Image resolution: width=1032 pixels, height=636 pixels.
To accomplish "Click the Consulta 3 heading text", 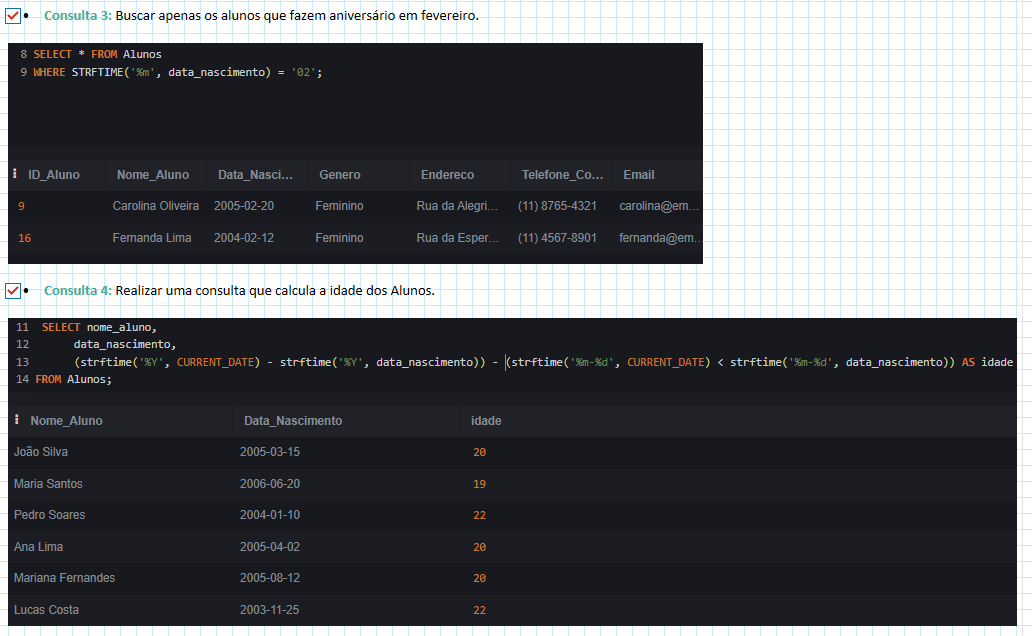I will [78, 15].
